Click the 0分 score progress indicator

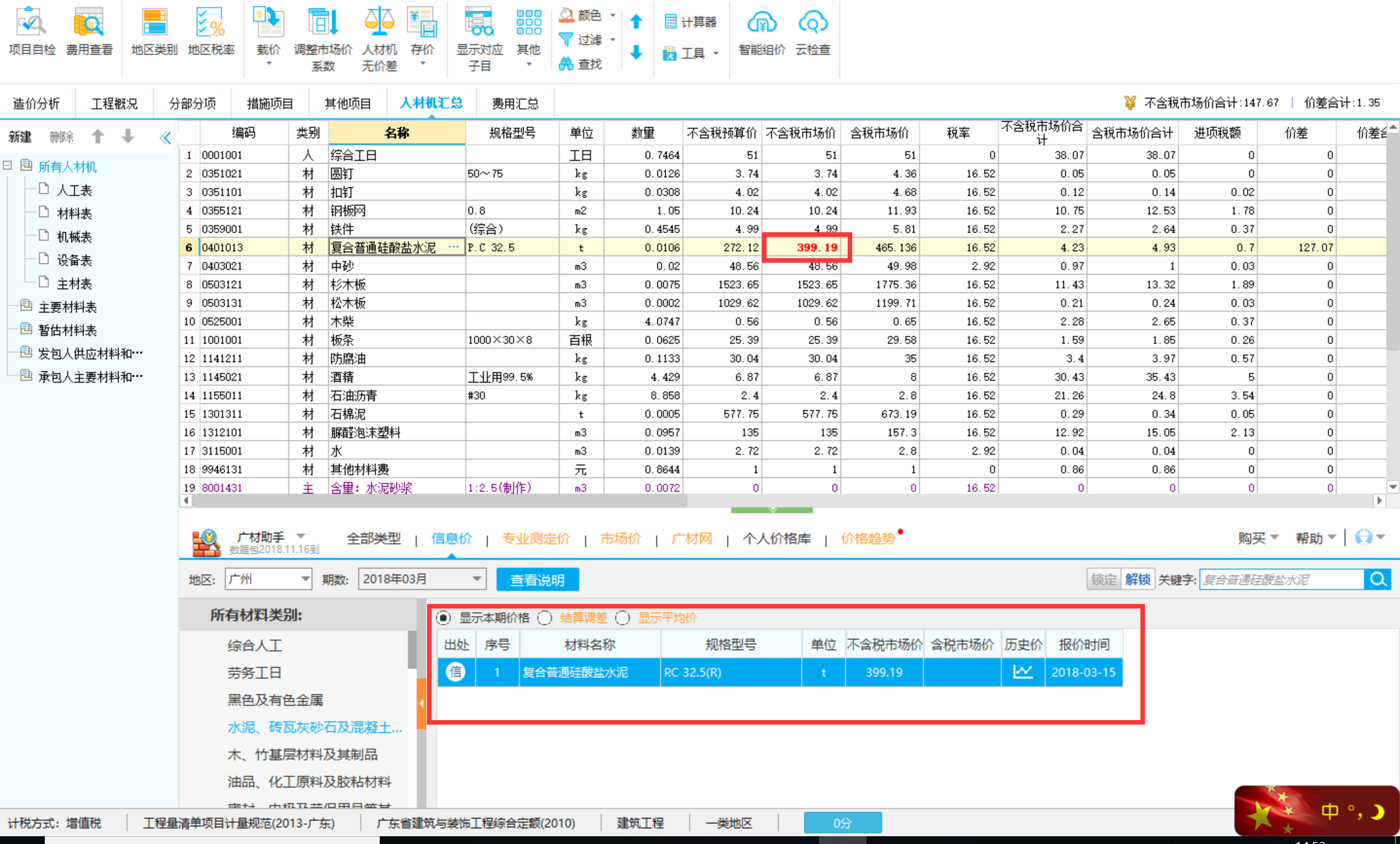(842, 823)
